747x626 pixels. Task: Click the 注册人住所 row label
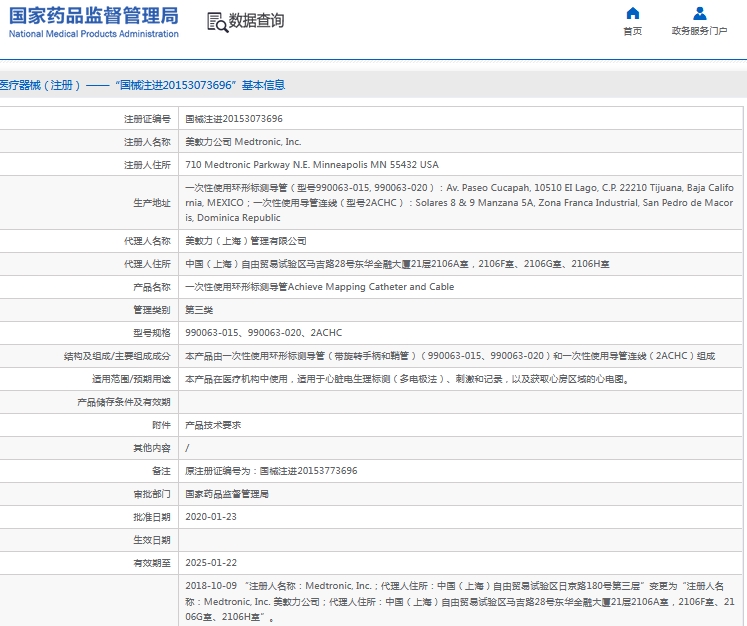click(x=147, y=165)
